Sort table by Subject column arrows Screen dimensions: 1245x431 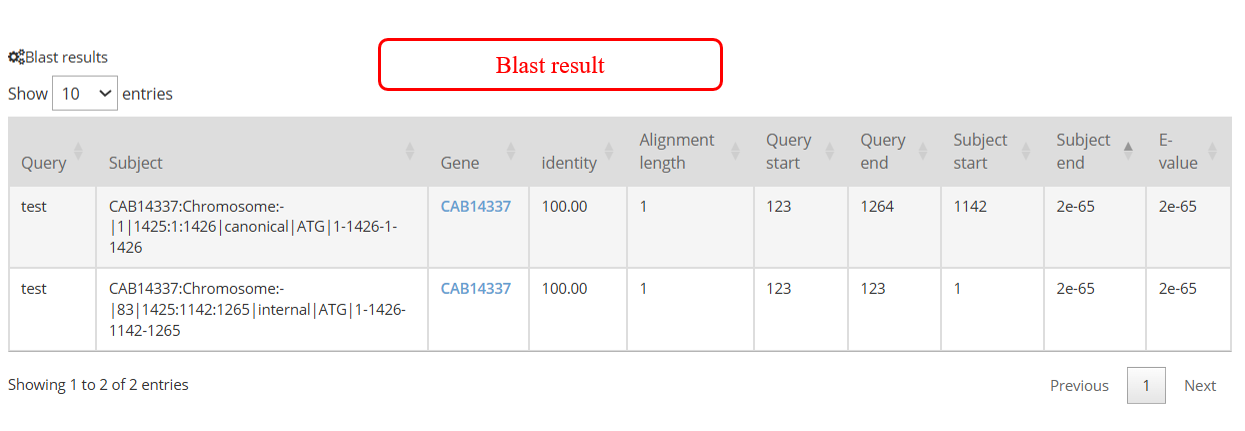[x=409, y=152]
